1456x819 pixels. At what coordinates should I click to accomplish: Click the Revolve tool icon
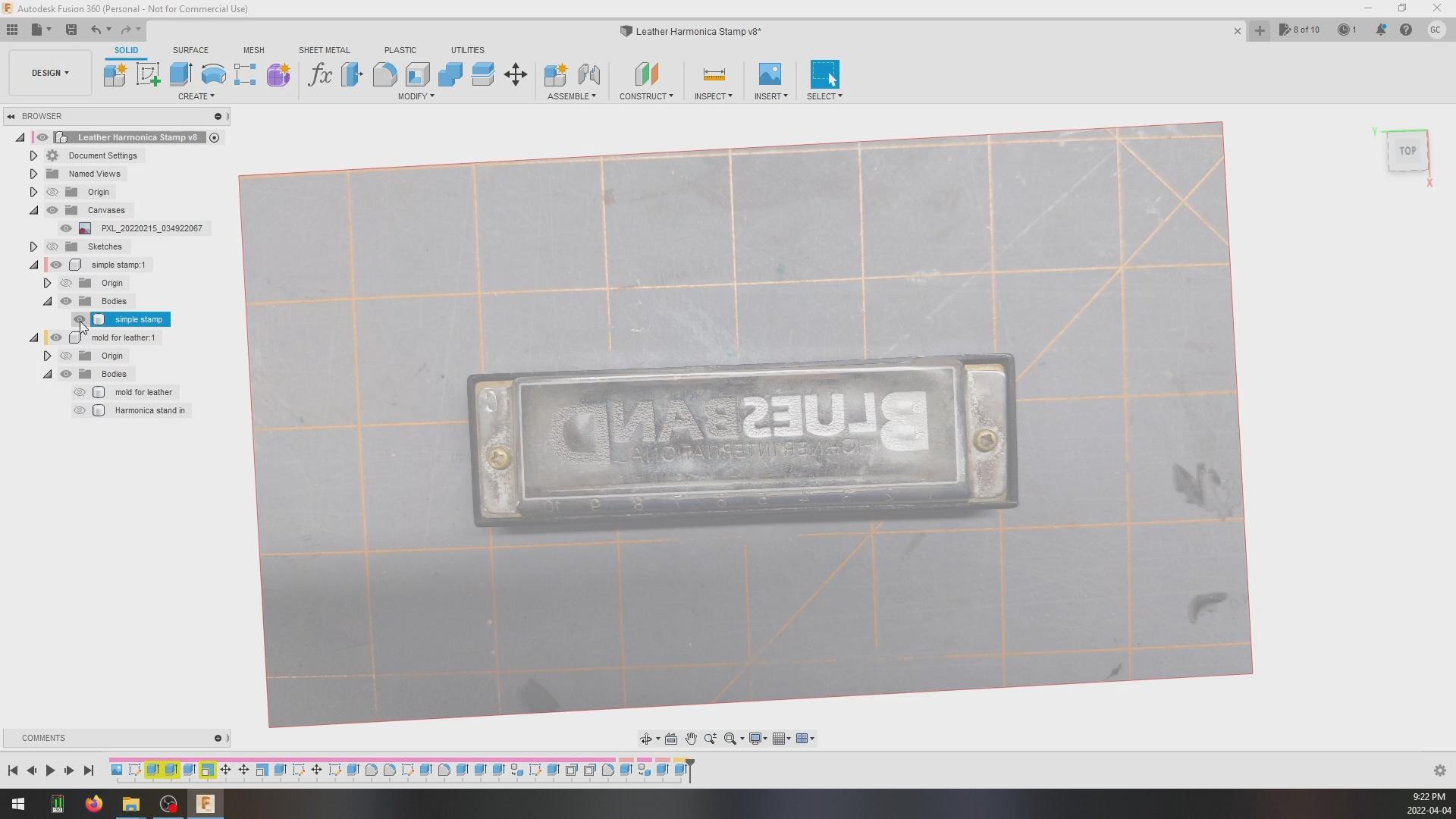(x=214, y=74)
